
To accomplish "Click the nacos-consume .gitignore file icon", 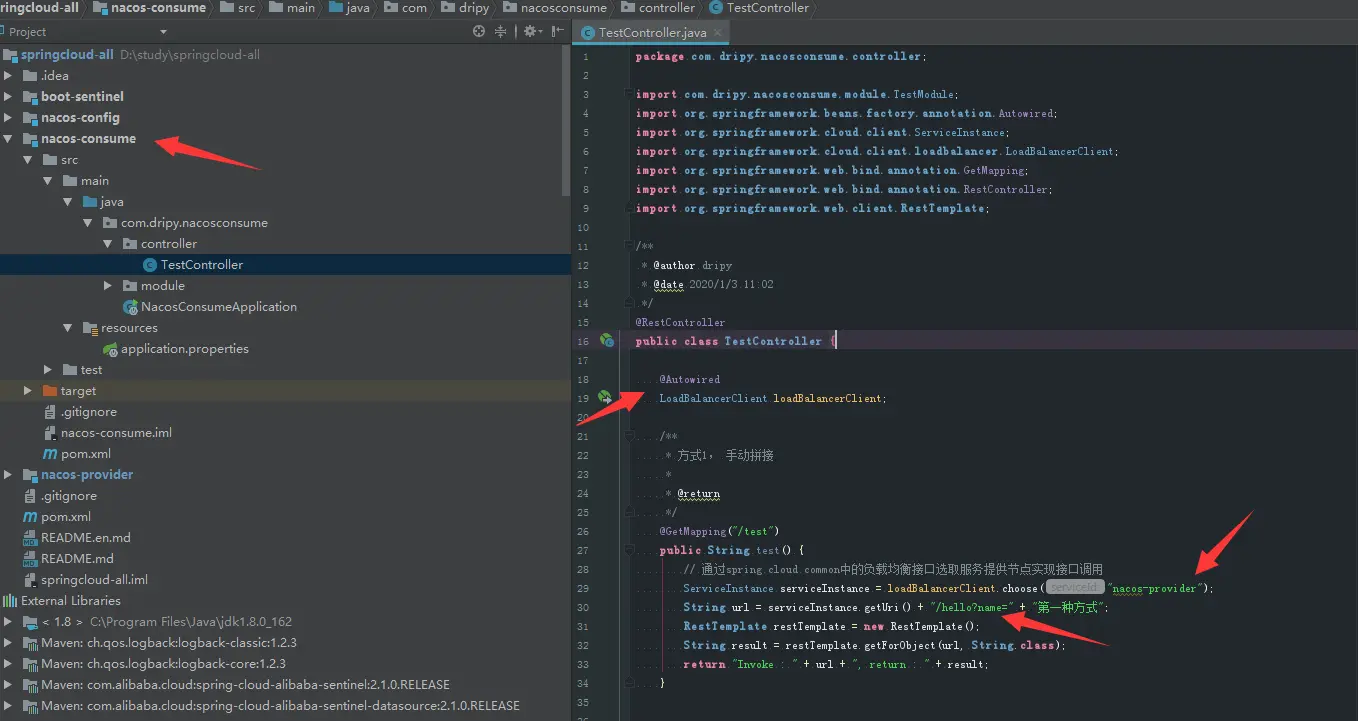I will coord(50,412).
